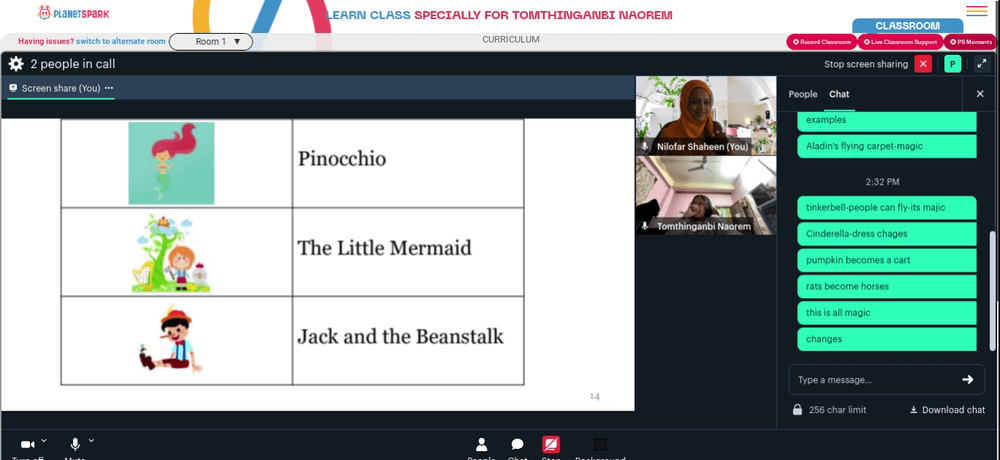Screen dimensions: 1000x460
Task: Click Live Classroom Support button
Action: click(900, 42)
